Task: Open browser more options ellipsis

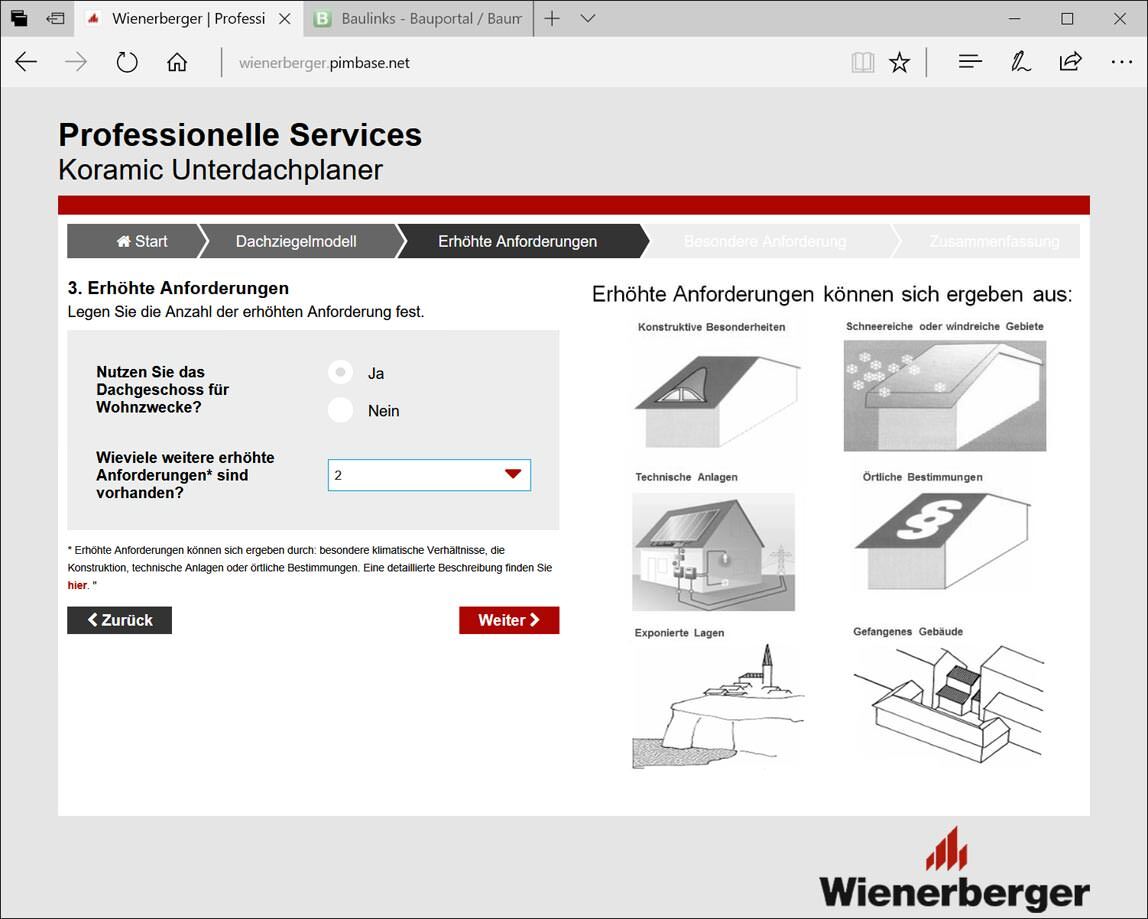Action: [1122, 62]
